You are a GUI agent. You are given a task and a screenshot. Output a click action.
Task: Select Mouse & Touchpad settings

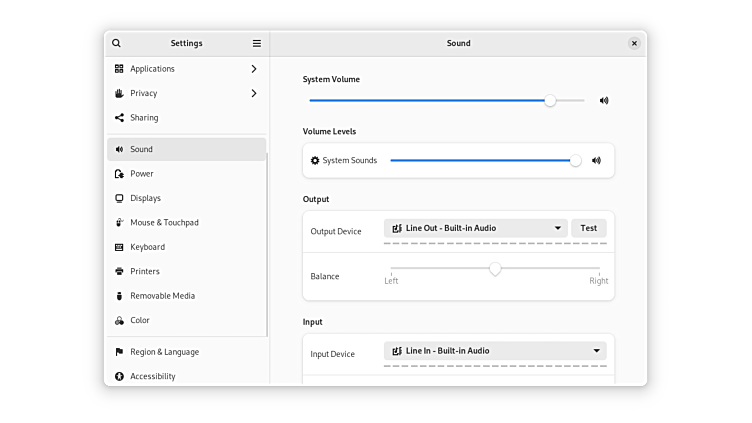tap(164, 222)
